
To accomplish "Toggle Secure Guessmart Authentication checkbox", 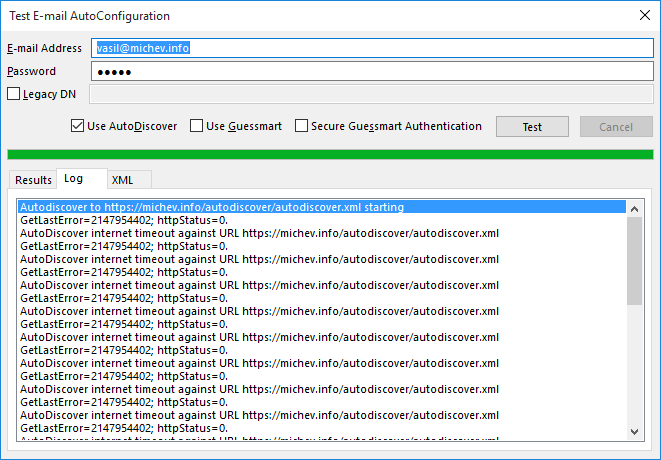I will pyautogui.click(x=302, y=127).
